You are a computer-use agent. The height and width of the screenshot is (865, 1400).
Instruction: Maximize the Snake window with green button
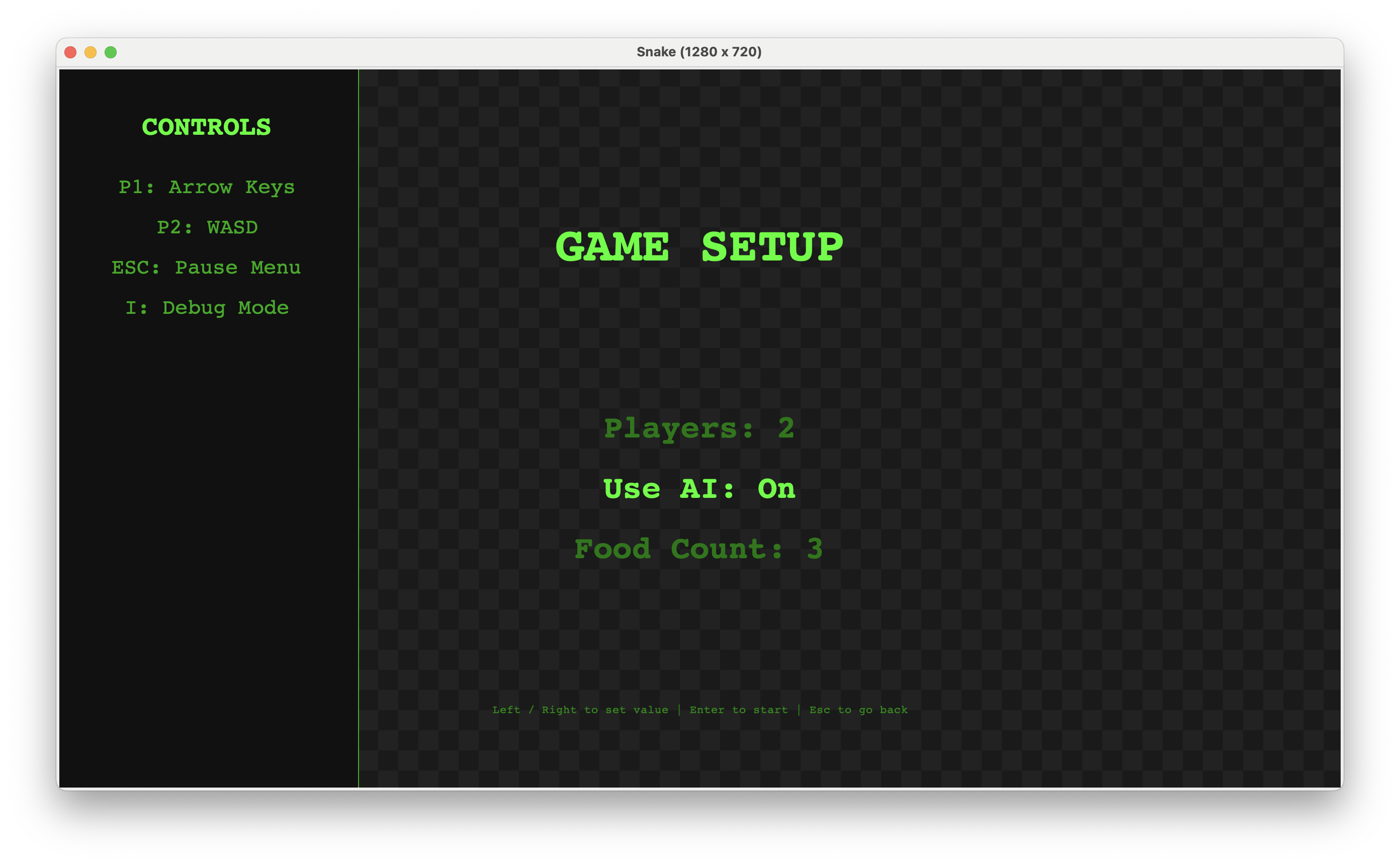click(x=111, y=52)
